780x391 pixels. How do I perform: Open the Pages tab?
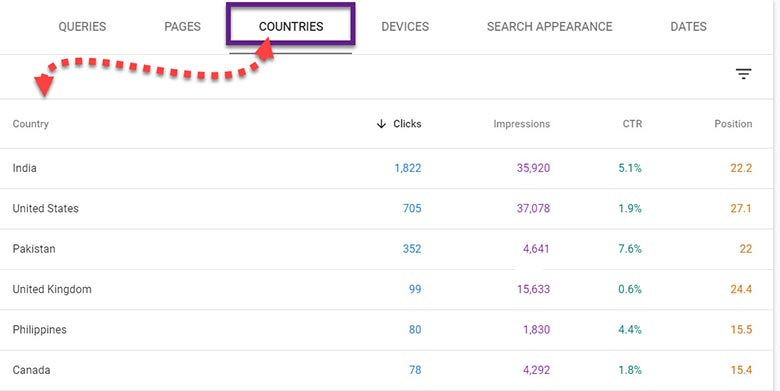tap(183, 26)
